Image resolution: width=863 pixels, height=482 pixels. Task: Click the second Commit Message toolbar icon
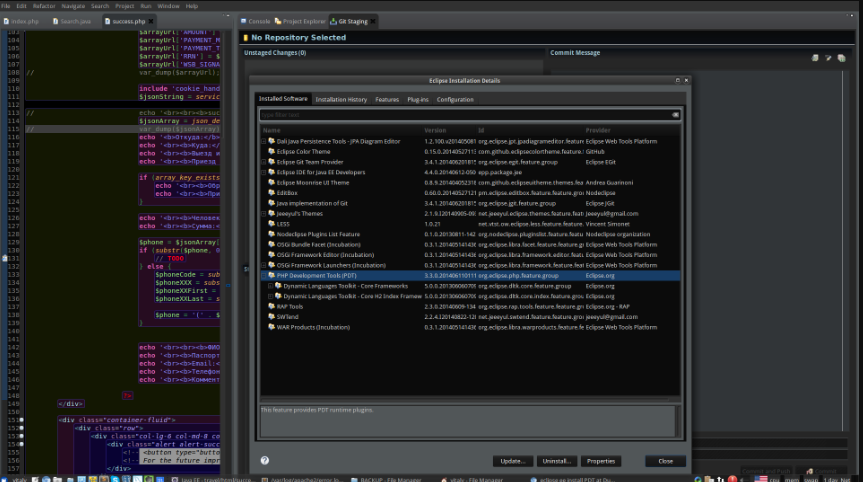[x=828, y=58]
